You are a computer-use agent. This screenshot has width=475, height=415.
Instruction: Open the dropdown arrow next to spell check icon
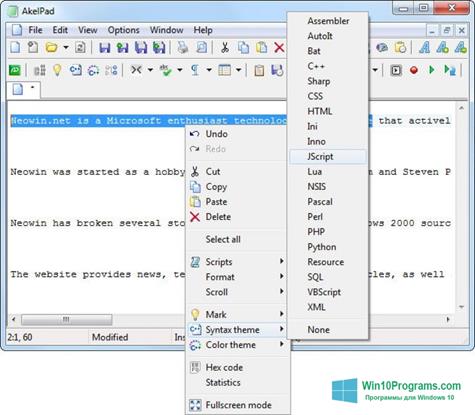(x=180, y=70)
